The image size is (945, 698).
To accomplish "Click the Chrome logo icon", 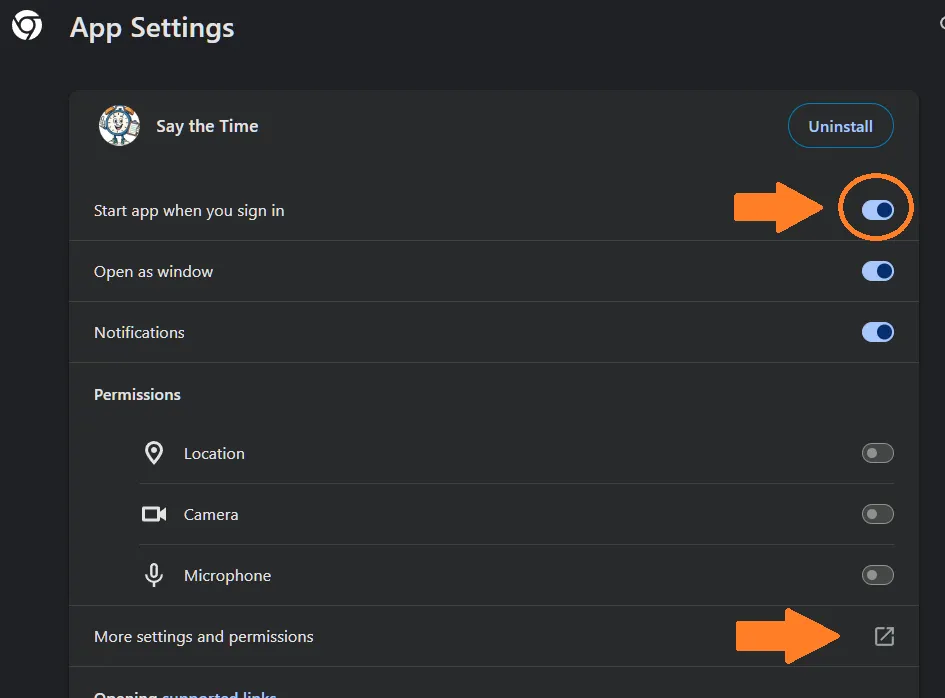I will click(x=27, y=26).
